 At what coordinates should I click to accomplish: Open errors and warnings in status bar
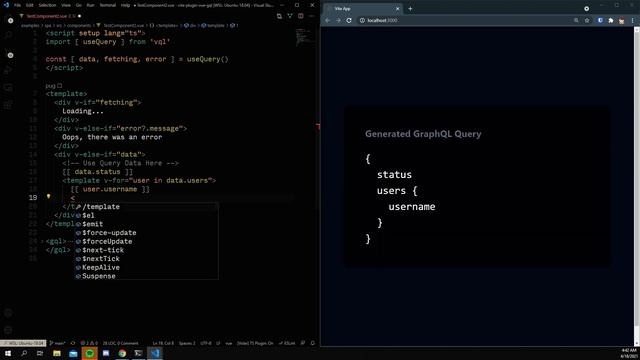pos(89,343)
